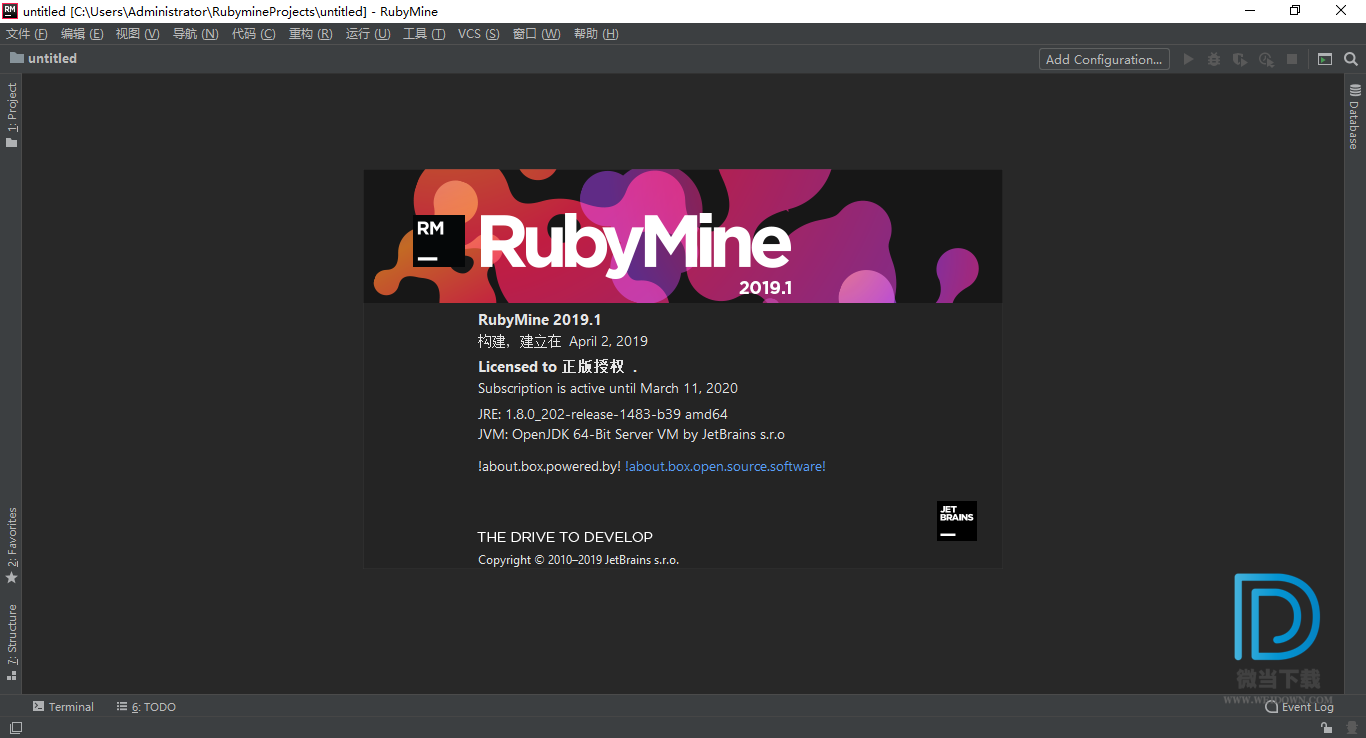The width and height of the screenshot is (1366, 738).
Task: Click Subscription is active until March 11, 2020
Action: pos(608,388)
